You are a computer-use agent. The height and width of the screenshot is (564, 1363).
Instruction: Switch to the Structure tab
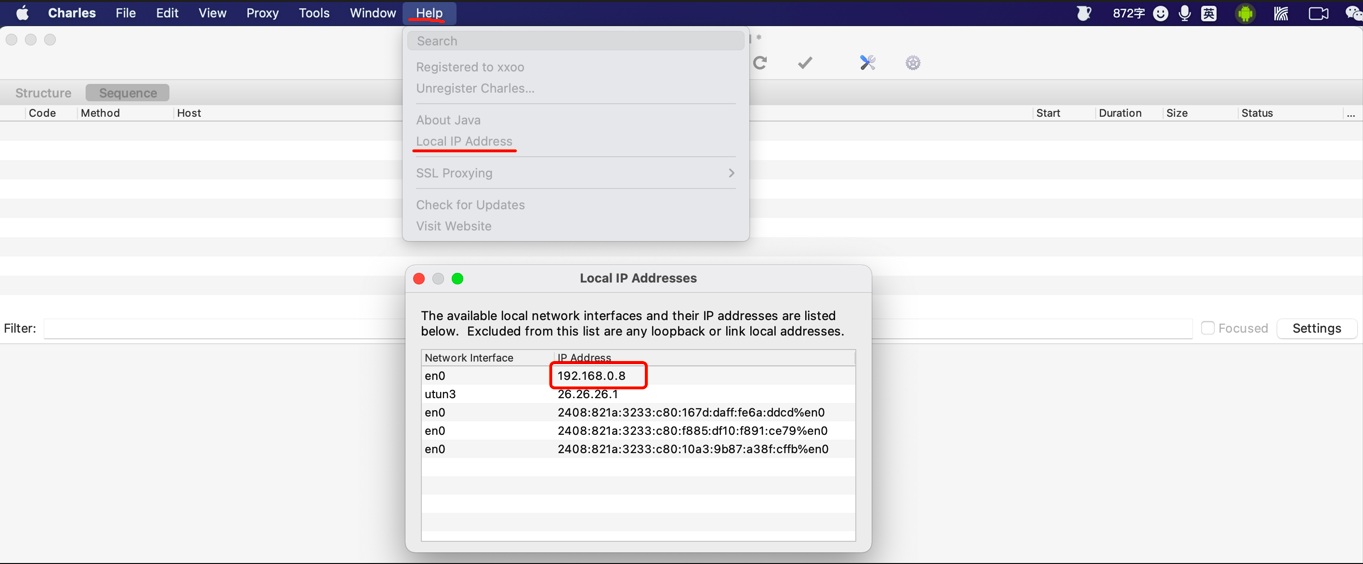tap(43, 93)
